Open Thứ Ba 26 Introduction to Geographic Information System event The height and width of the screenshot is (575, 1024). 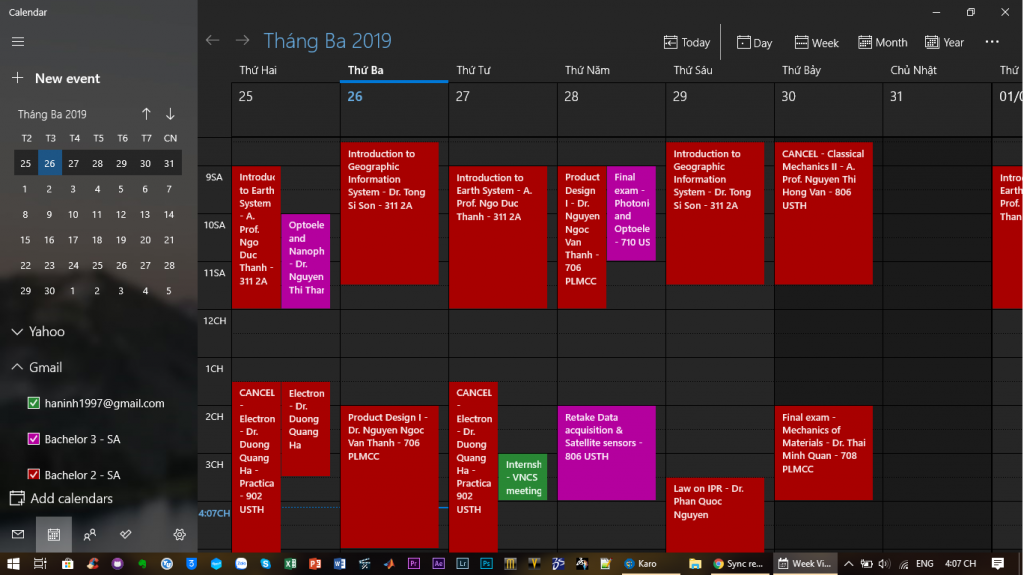pyautogui.click(x=389, y=213)
